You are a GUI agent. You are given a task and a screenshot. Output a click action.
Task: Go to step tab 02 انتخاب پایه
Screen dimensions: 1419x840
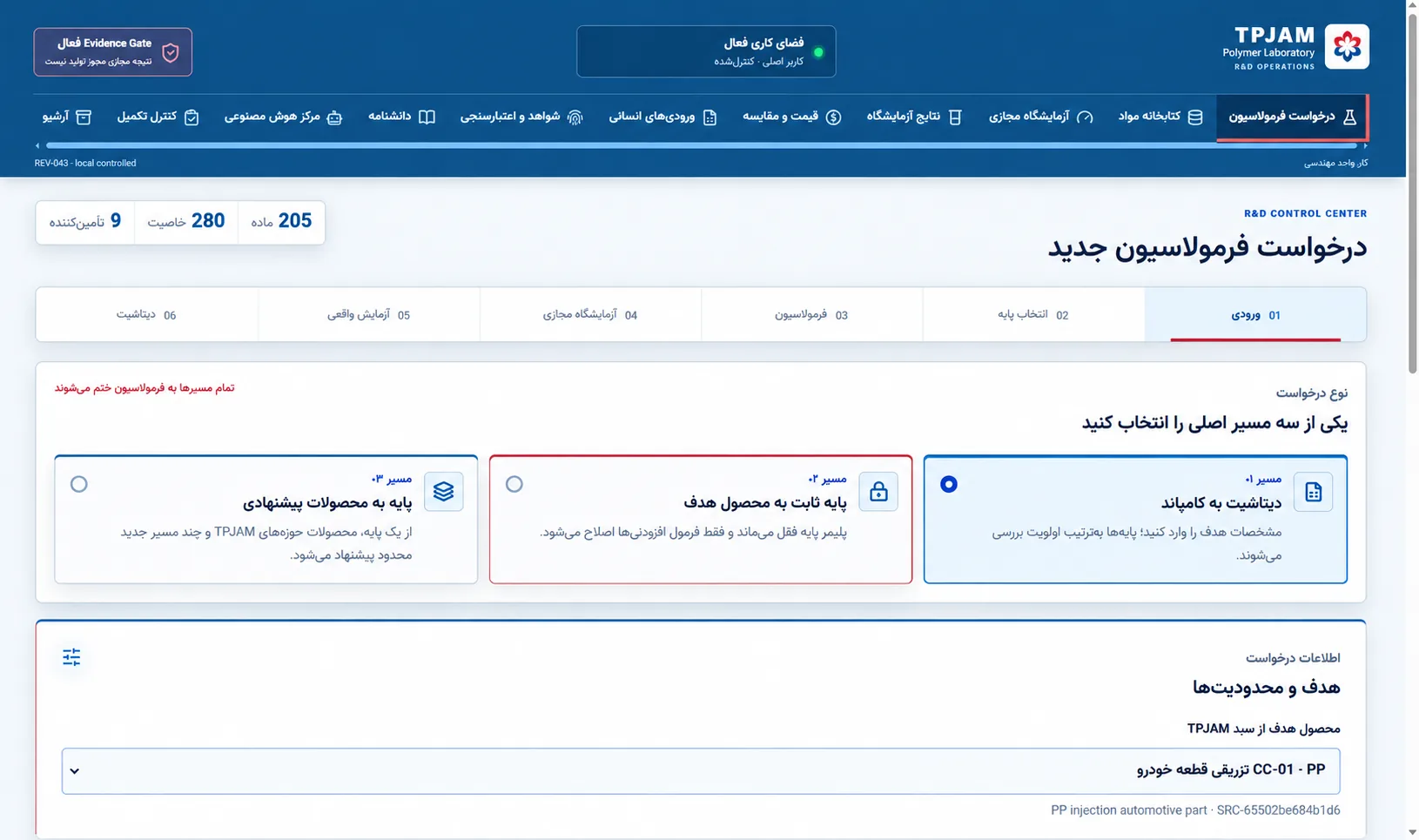[x=1033, y=315]
